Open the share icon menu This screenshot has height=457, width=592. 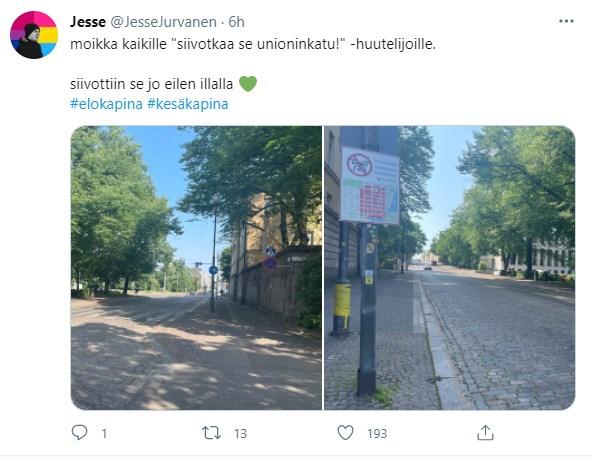point(485,432)
